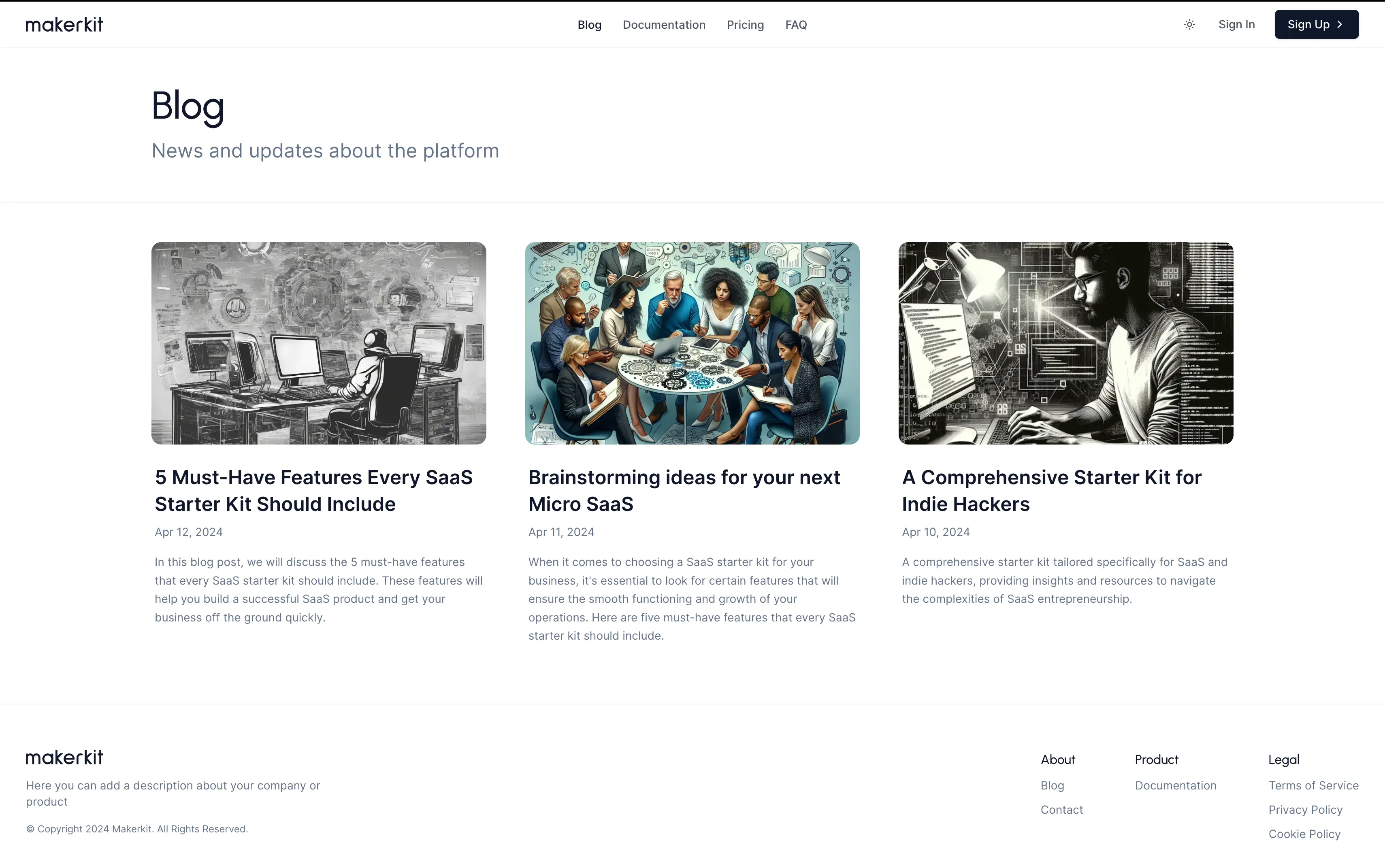Open "A Comprehensive Starter Kit" post title
The width and height of the screenshot is (1385, 868).
pyautogui.click(x=1051, y=490)
